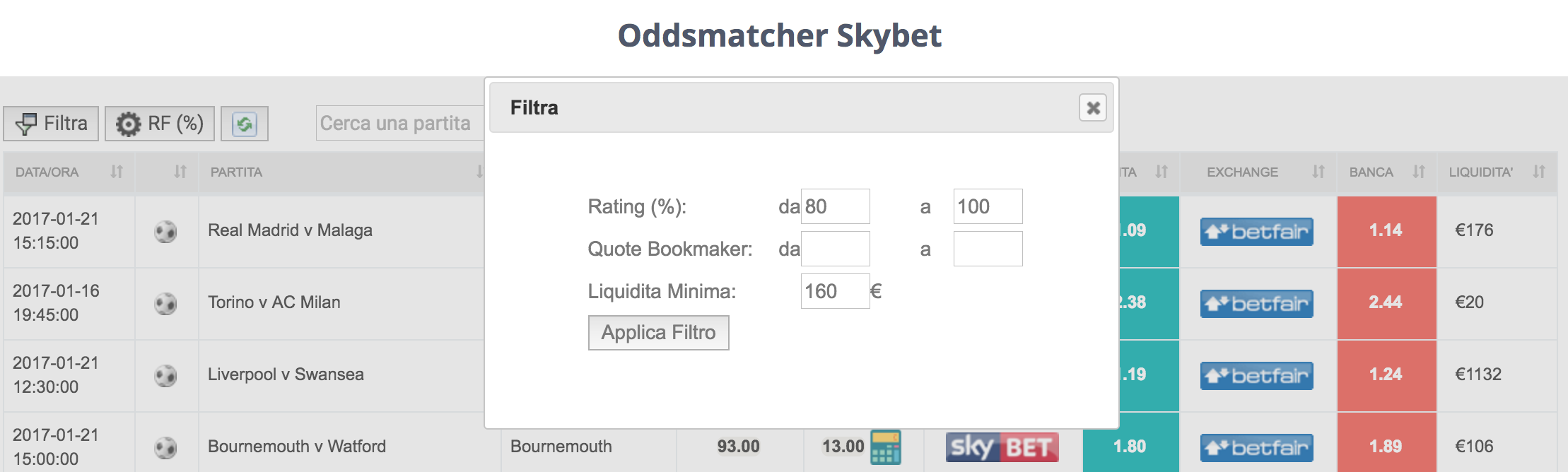Image resolution: width=1568 pixels, height=472 pixels.
Task: Sort by EXCHANGE column arrows
Action: coord(1318,172)
